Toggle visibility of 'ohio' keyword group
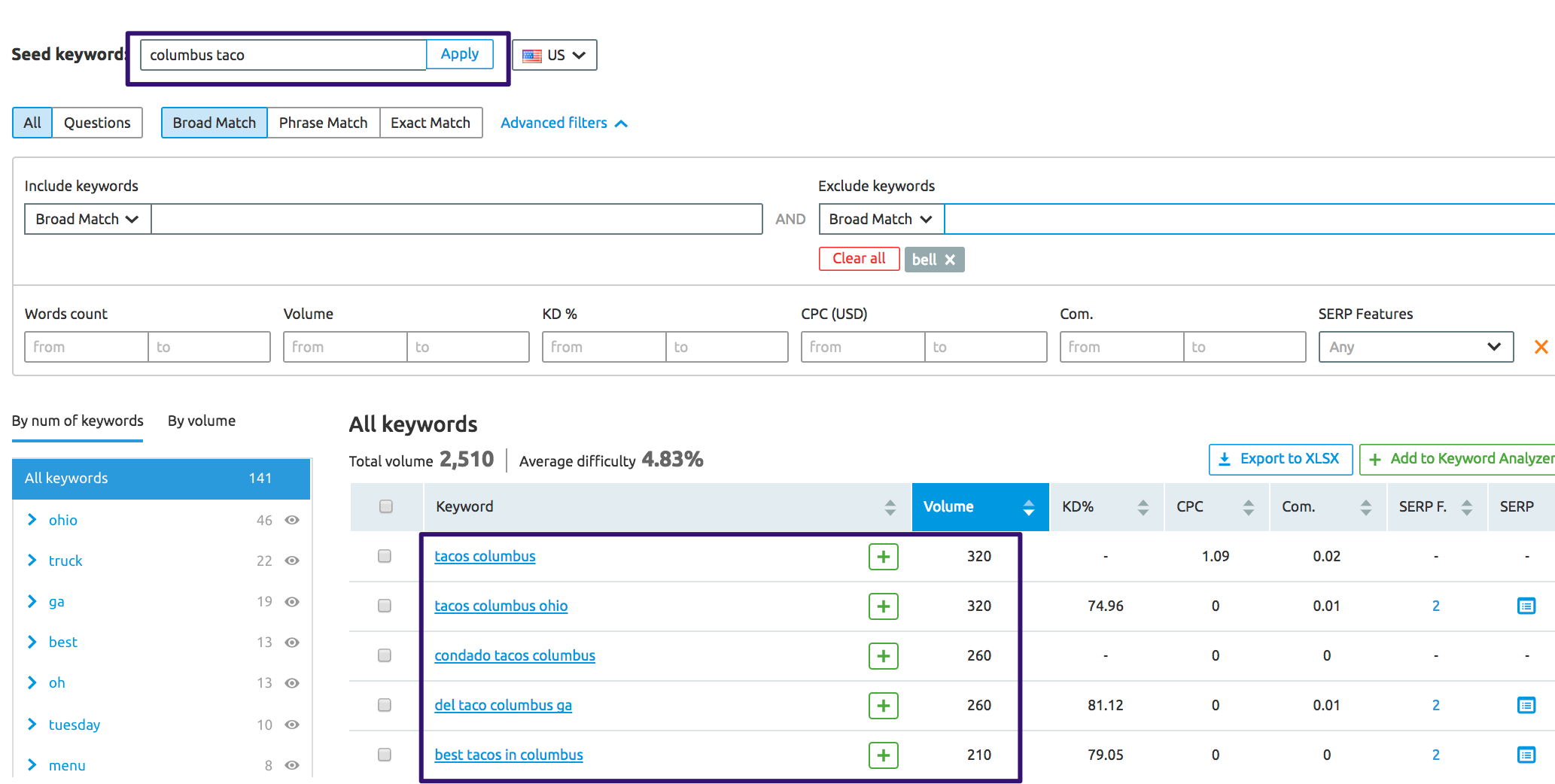 pos(292,520)
